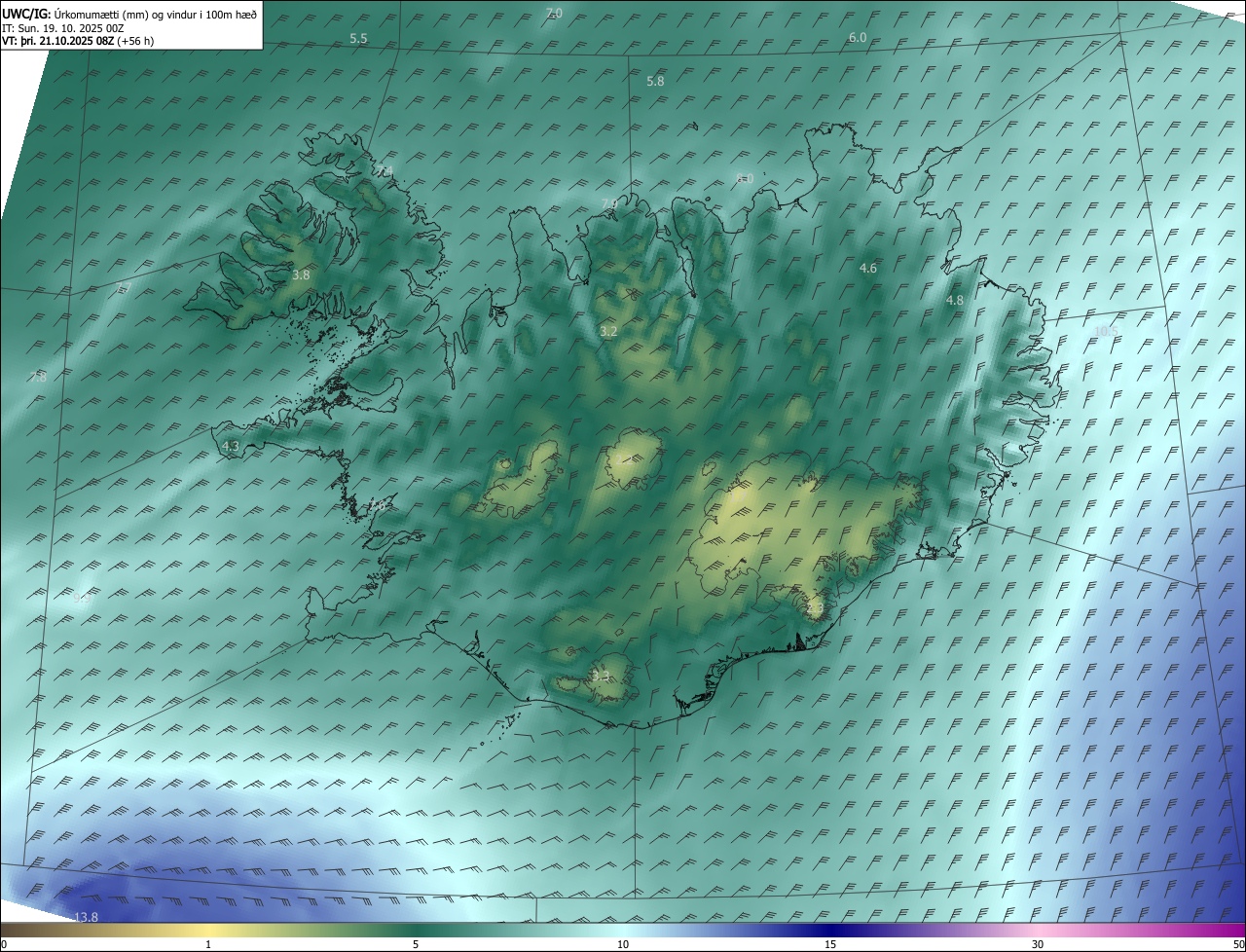Click the 7.8 value label on the map
Screen dimensions: 1246x952
pos(38,377)
